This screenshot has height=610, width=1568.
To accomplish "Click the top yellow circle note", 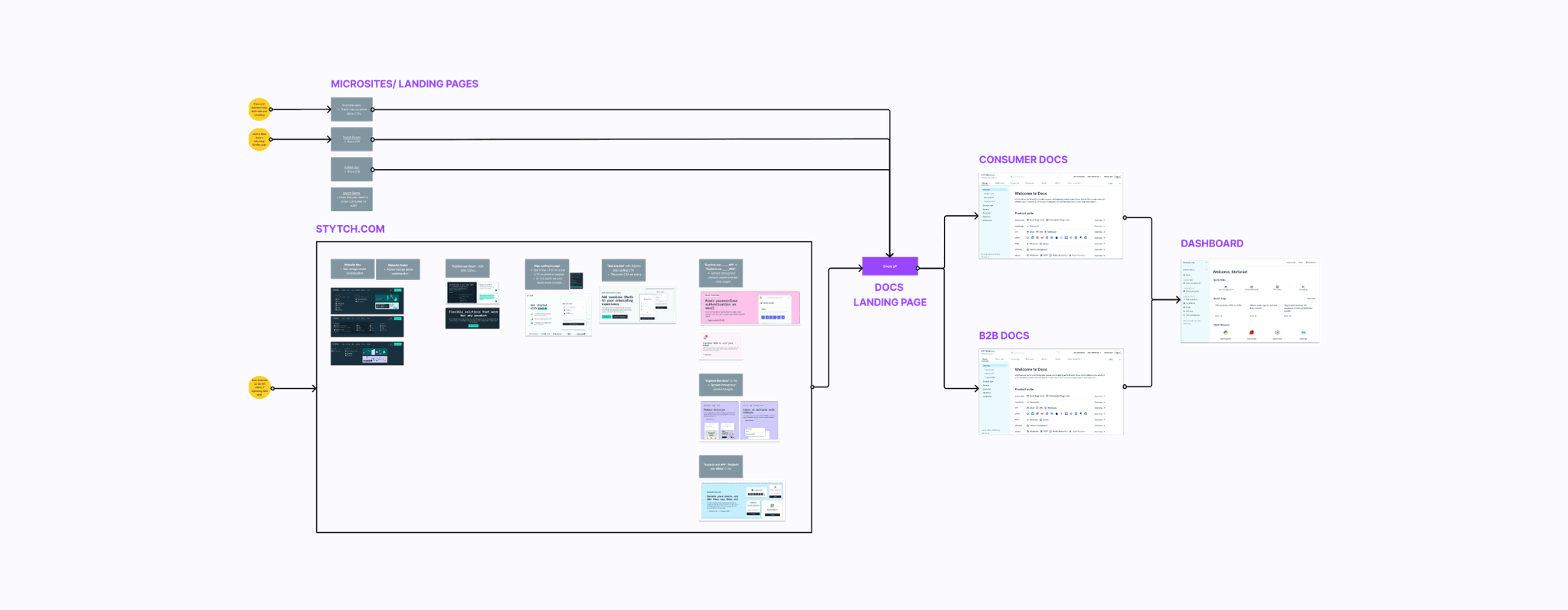I will click(260, 109).
